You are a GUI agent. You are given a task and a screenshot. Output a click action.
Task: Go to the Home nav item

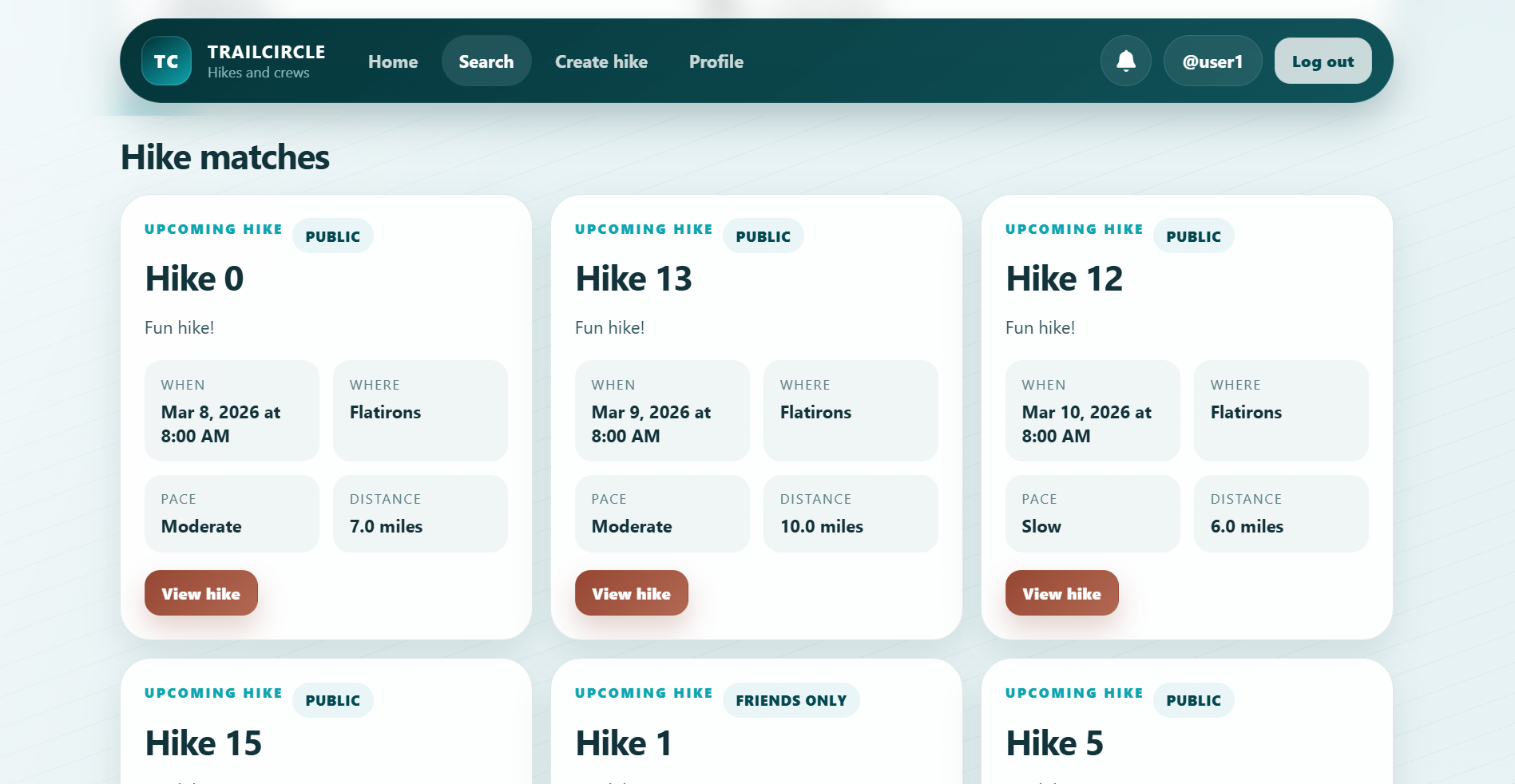pos(393,61)
